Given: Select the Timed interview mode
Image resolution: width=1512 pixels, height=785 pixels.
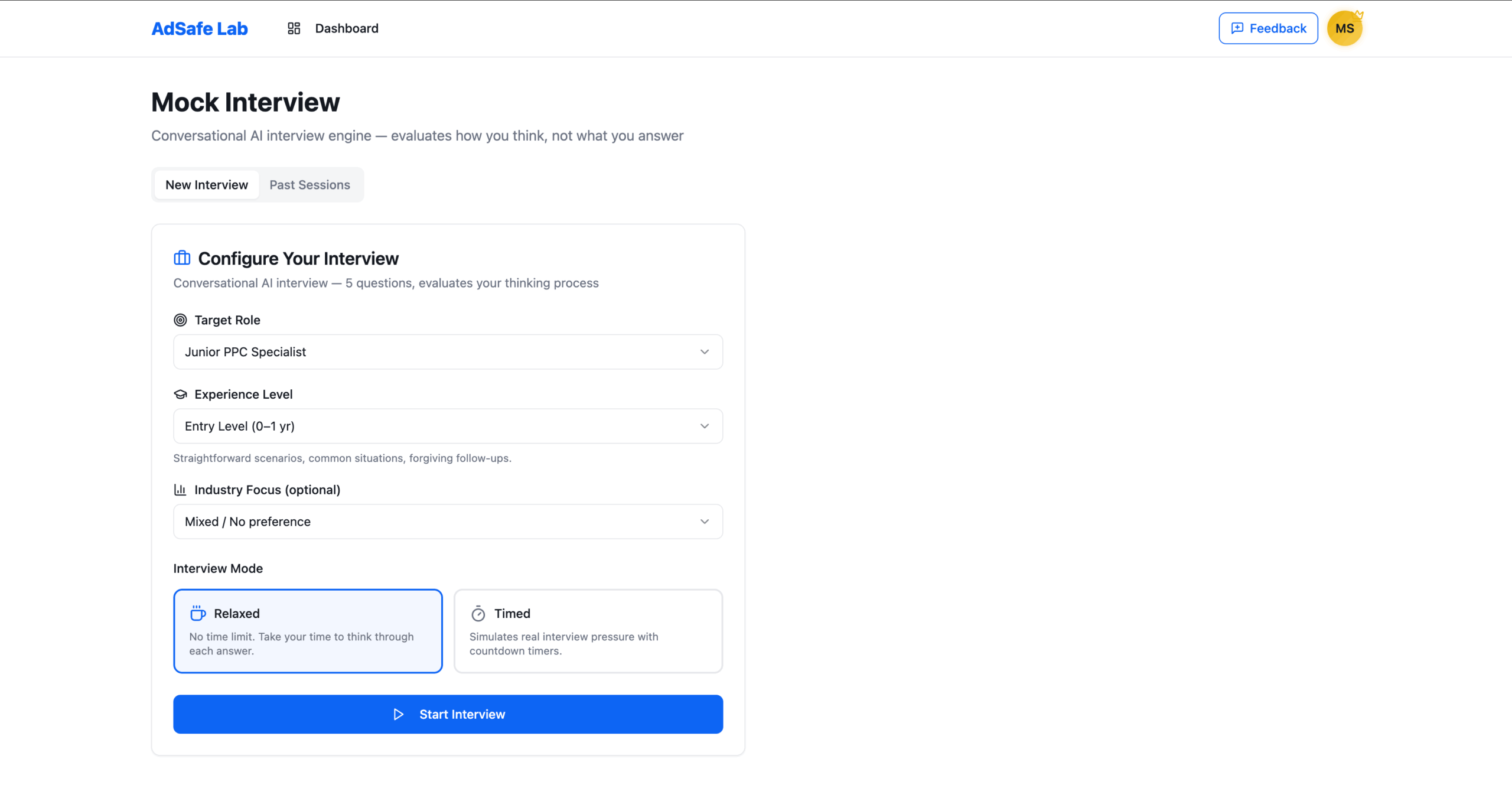Looking at the screenshot, I should [588, 631].
